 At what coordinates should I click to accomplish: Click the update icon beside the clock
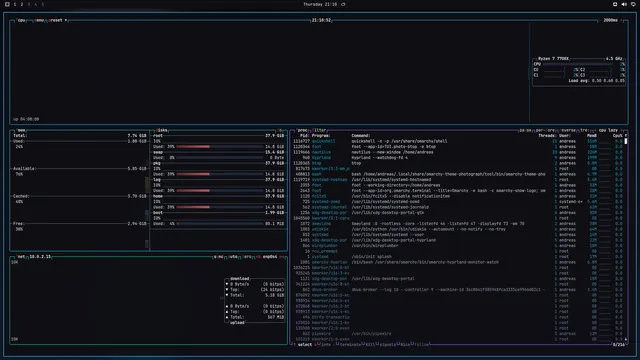tap(343, 4)
